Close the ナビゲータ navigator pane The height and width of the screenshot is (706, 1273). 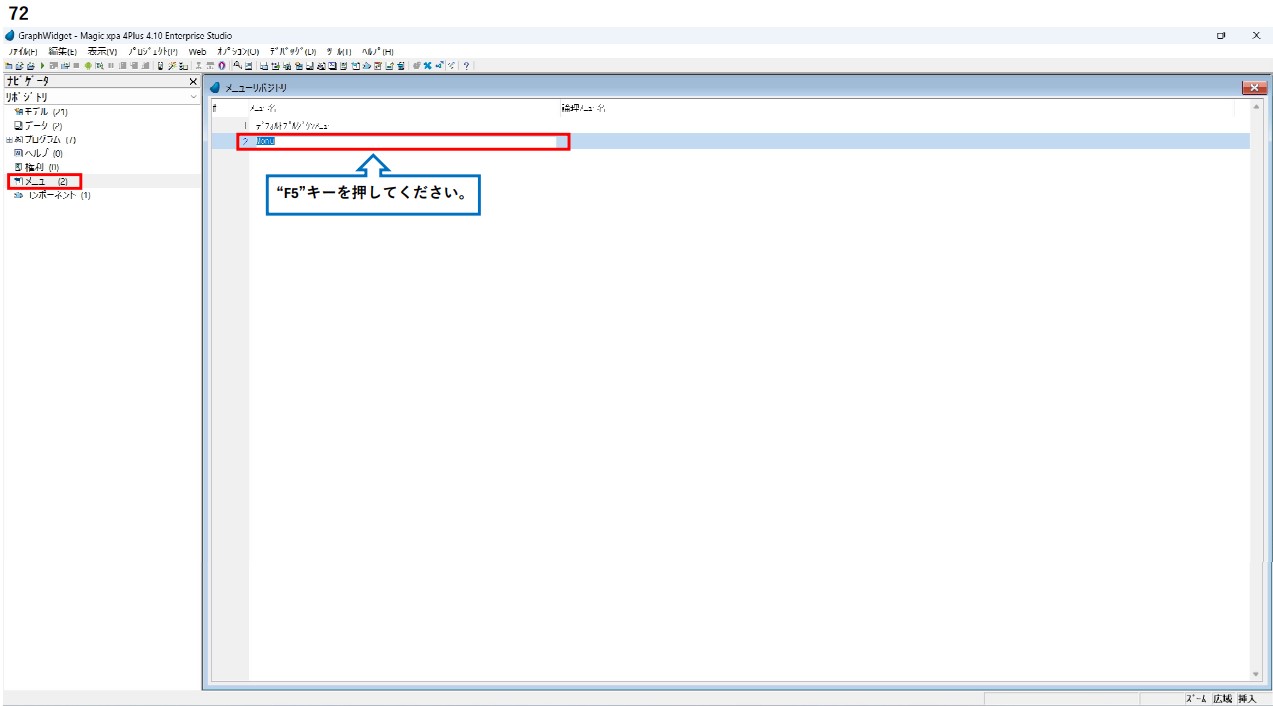click(193, 81)
